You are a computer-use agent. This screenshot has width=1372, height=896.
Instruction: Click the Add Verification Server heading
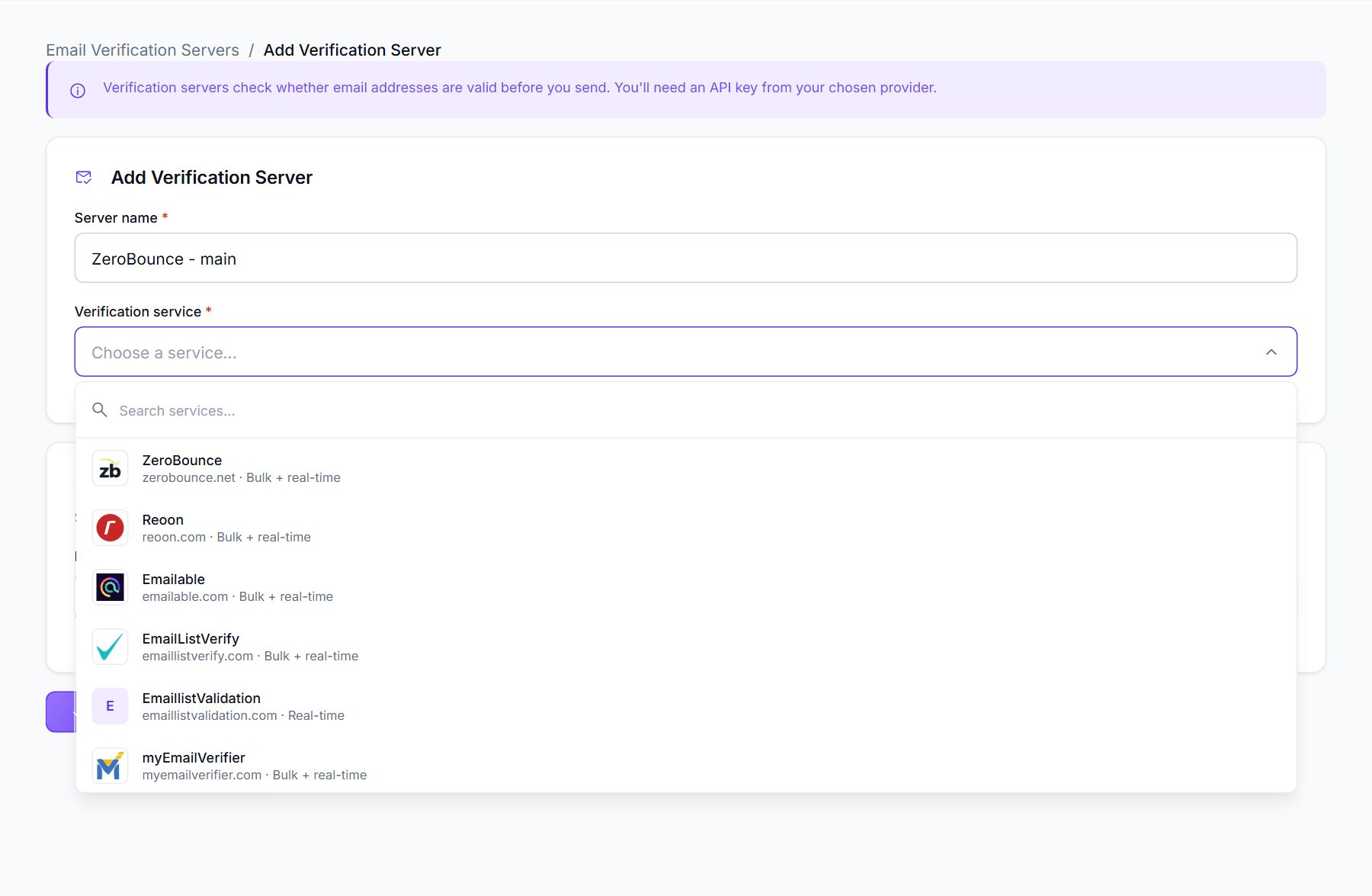(212, 178)
